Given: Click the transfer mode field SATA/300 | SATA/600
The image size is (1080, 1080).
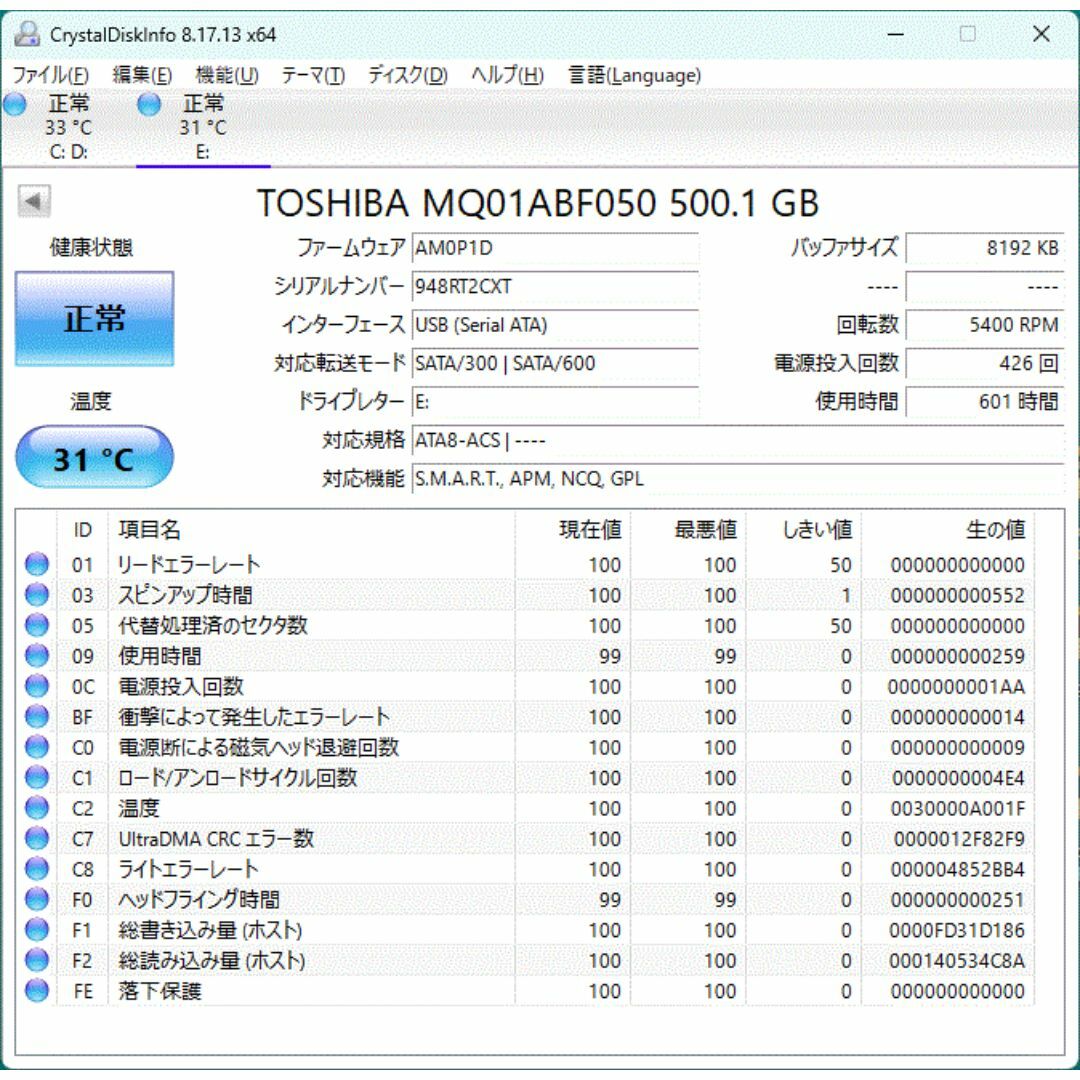Looking at the screenshot, I should pyautogui.click(x=555, y=363).
